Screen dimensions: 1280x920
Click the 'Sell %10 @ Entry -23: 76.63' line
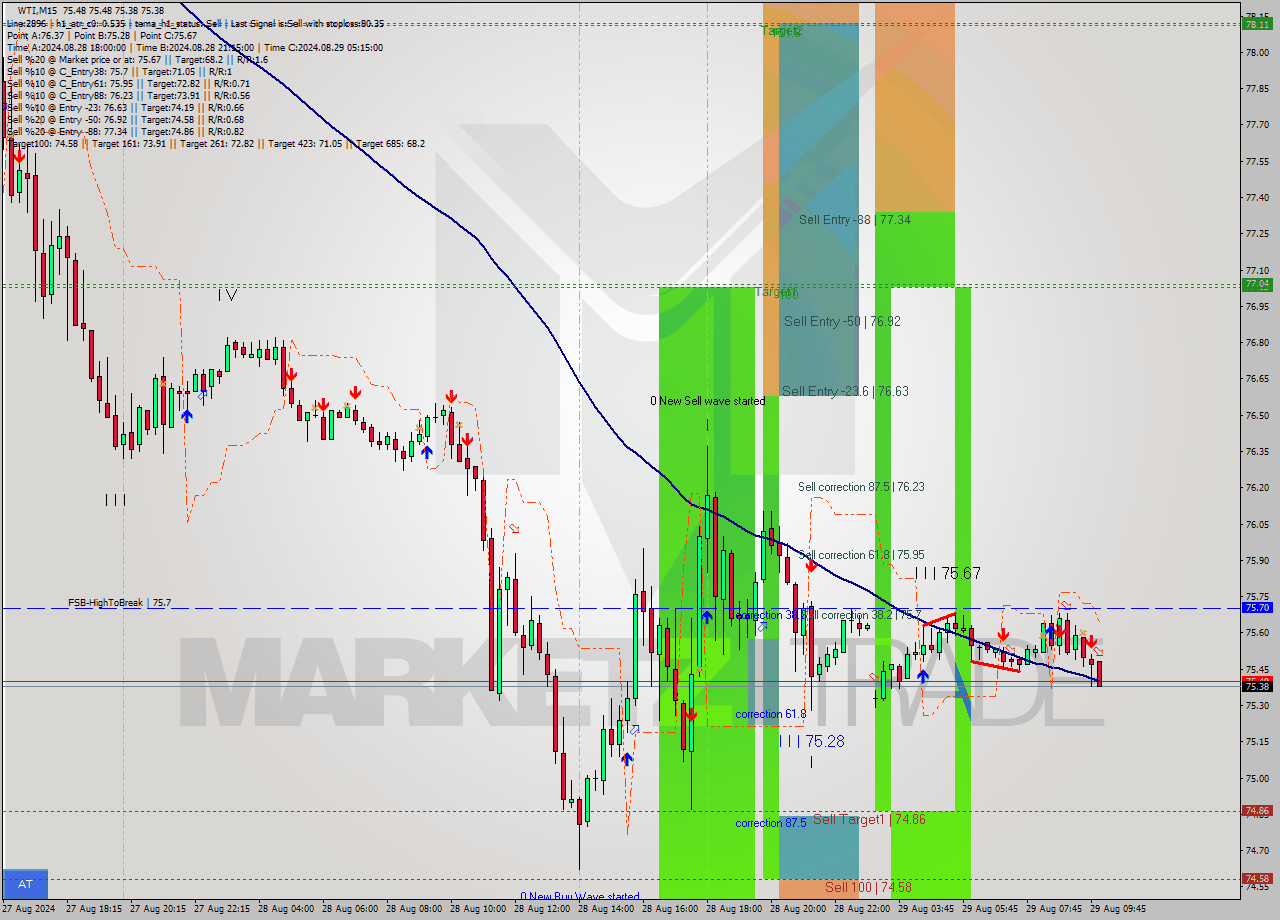[125, 107]
